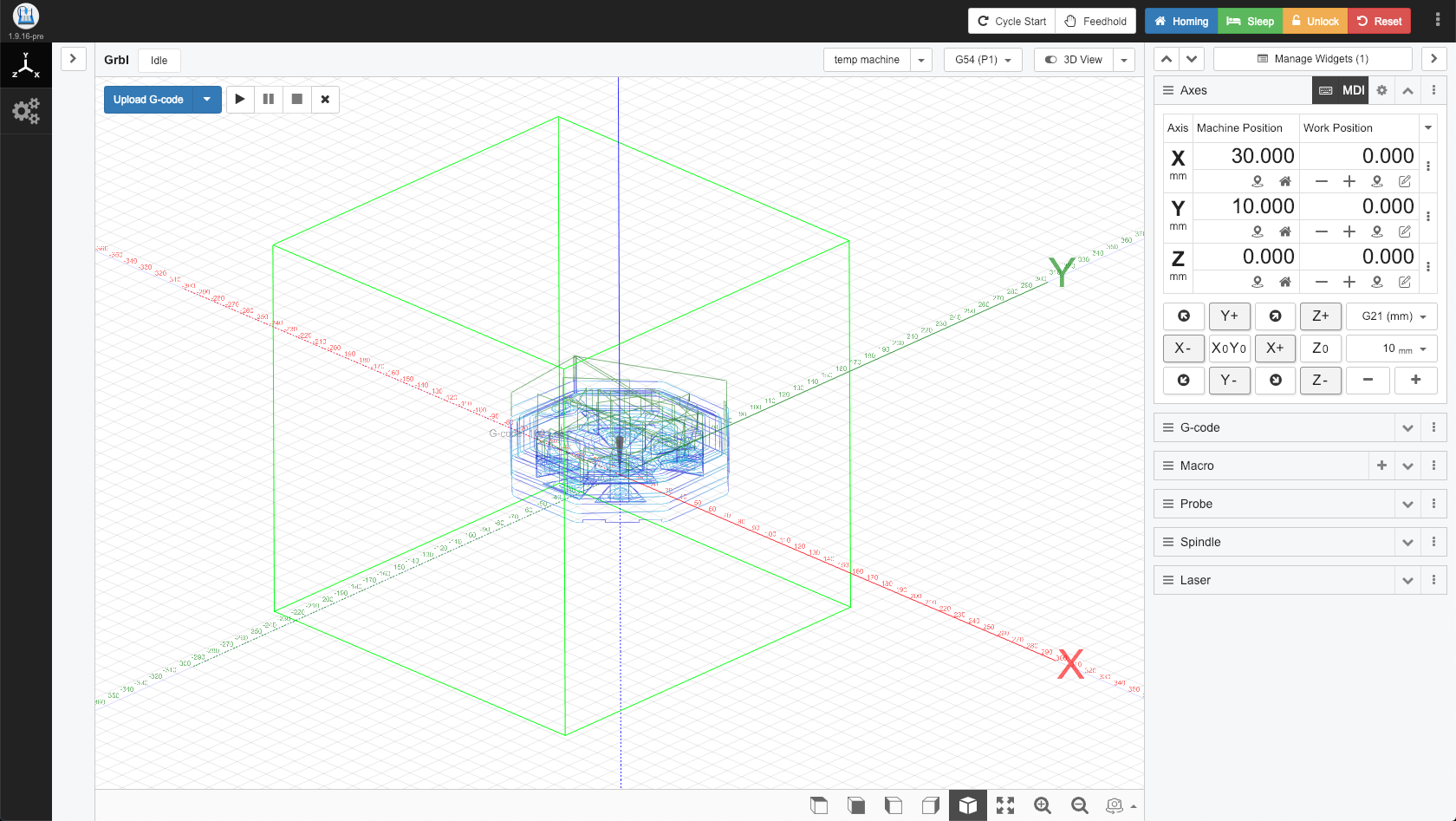This screenshot has height=821, width=1456.
Task: Open the G54 (P1) coordinate system dropdown
Action: [983, 60]
